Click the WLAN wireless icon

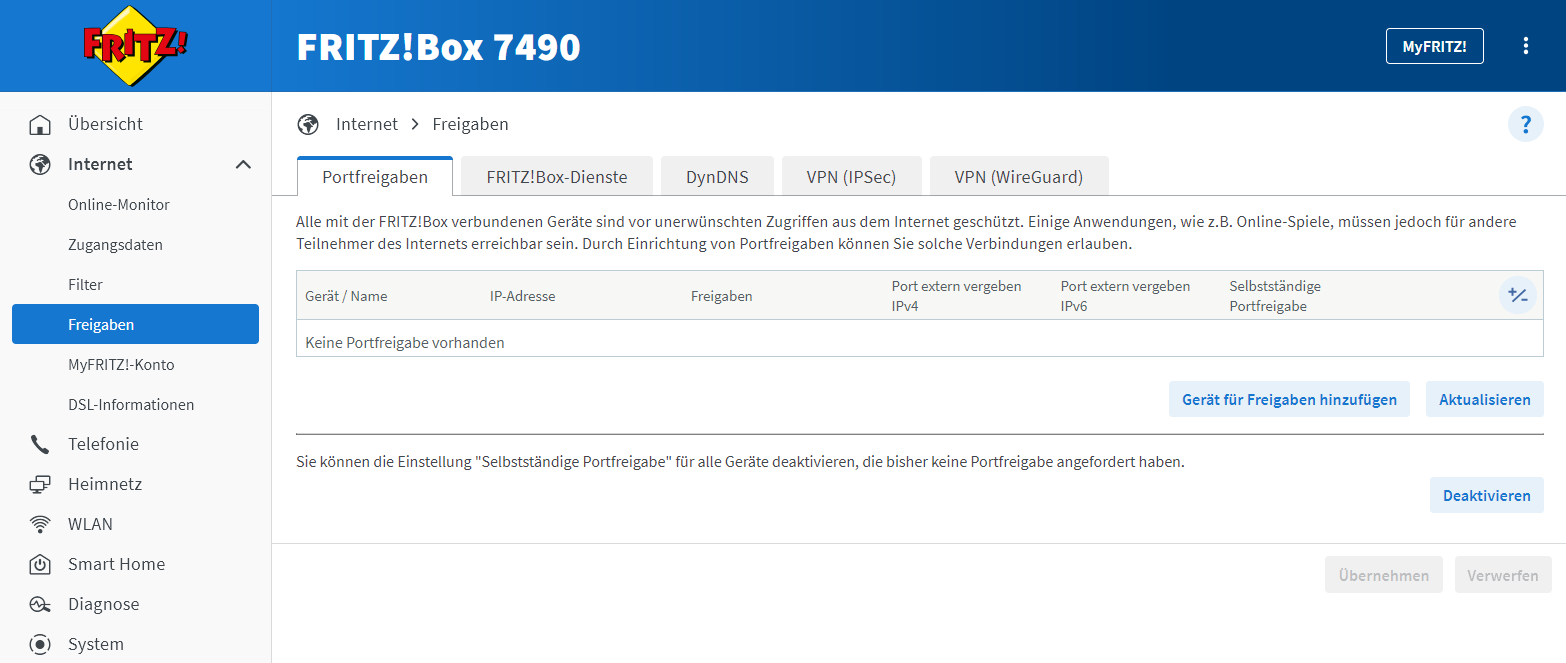pos(40,523)
